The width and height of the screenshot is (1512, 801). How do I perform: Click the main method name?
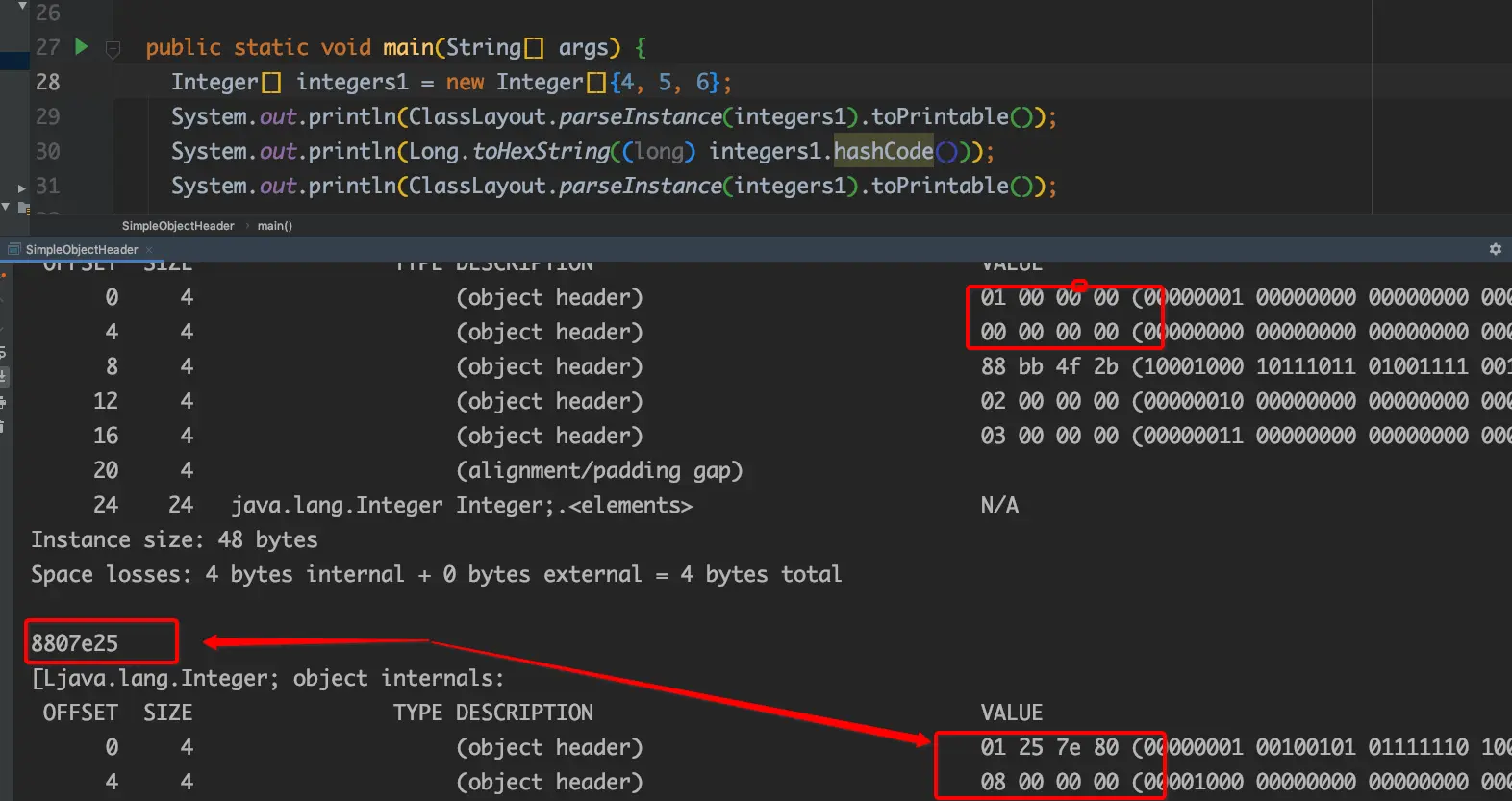408,47
